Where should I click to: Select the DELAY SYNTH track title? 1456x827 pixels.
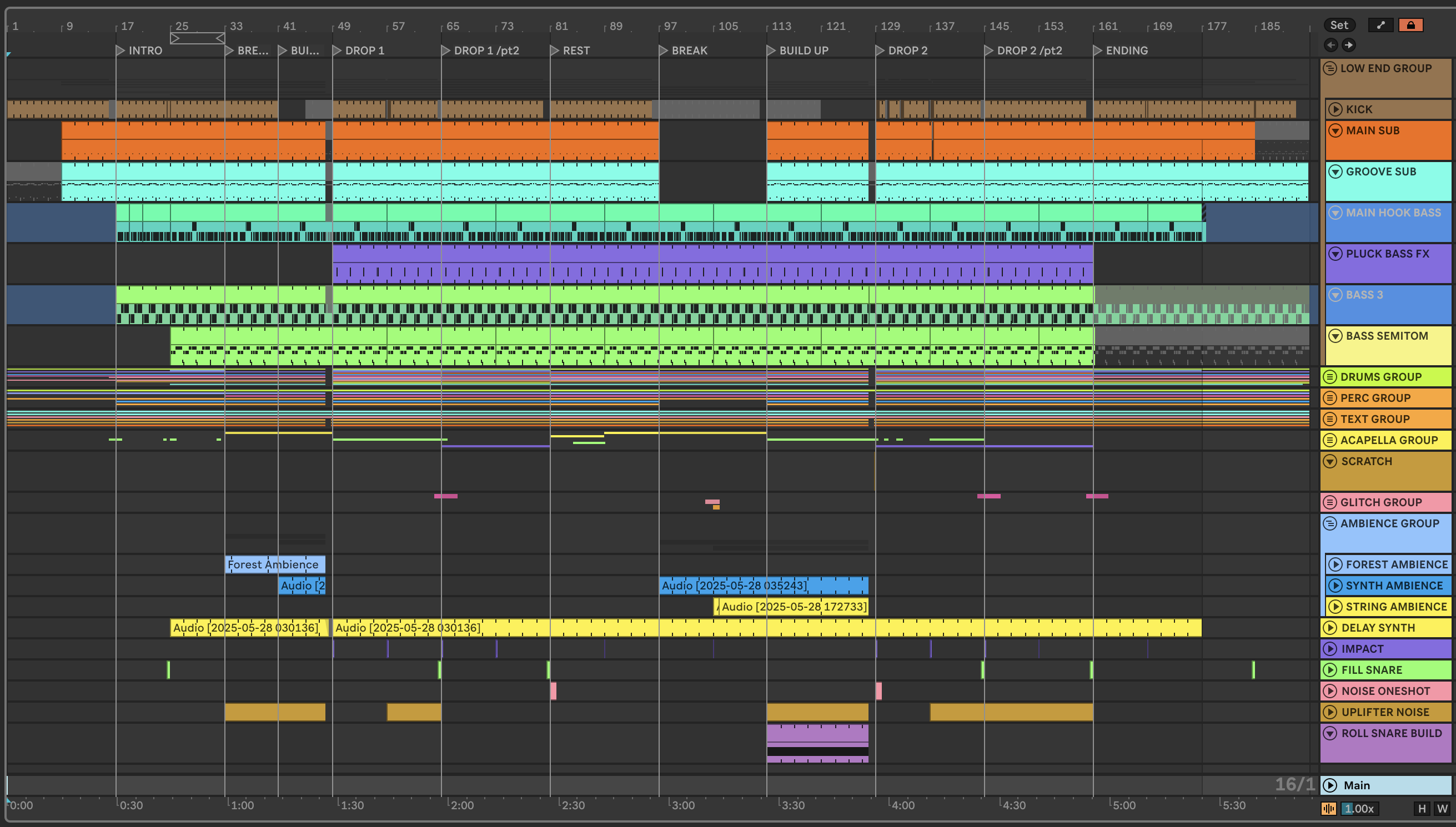click(x=1378, y=628)
